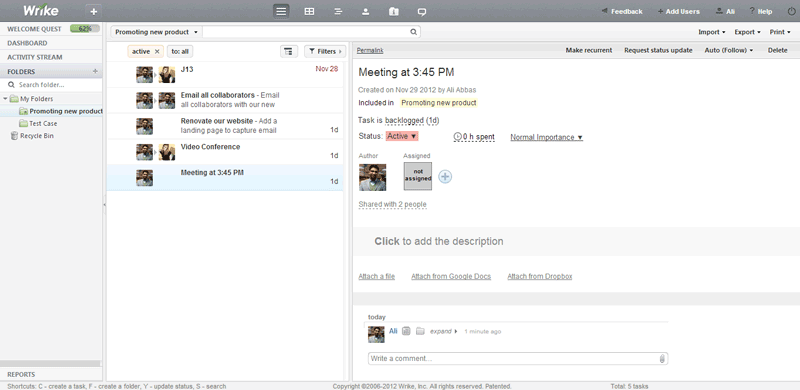The image size is (800, 390).
Task: Delete the task using the Delete button
Action: pyautogui.click(x=778, y=50)
